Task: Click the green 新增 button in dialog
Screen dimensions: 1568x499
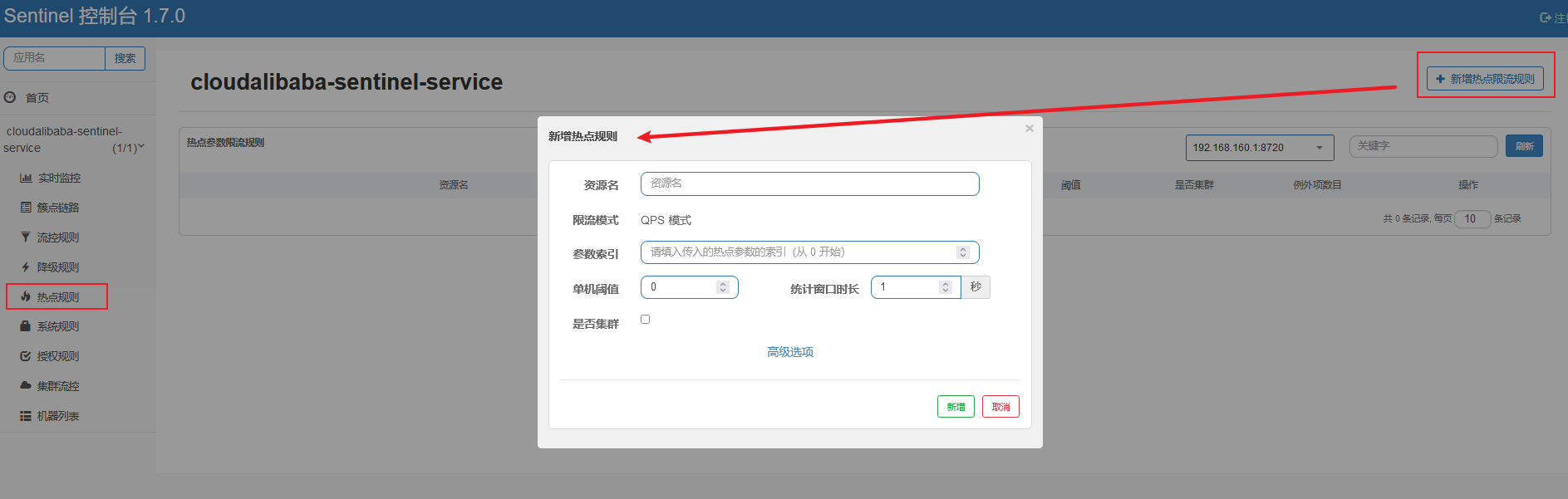Action: point(956,407)
